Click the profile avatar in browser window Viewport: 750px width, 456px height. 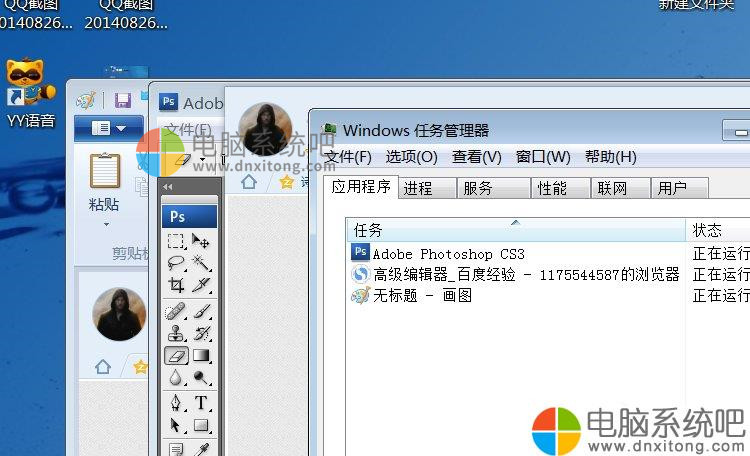[x=265, y=129]
